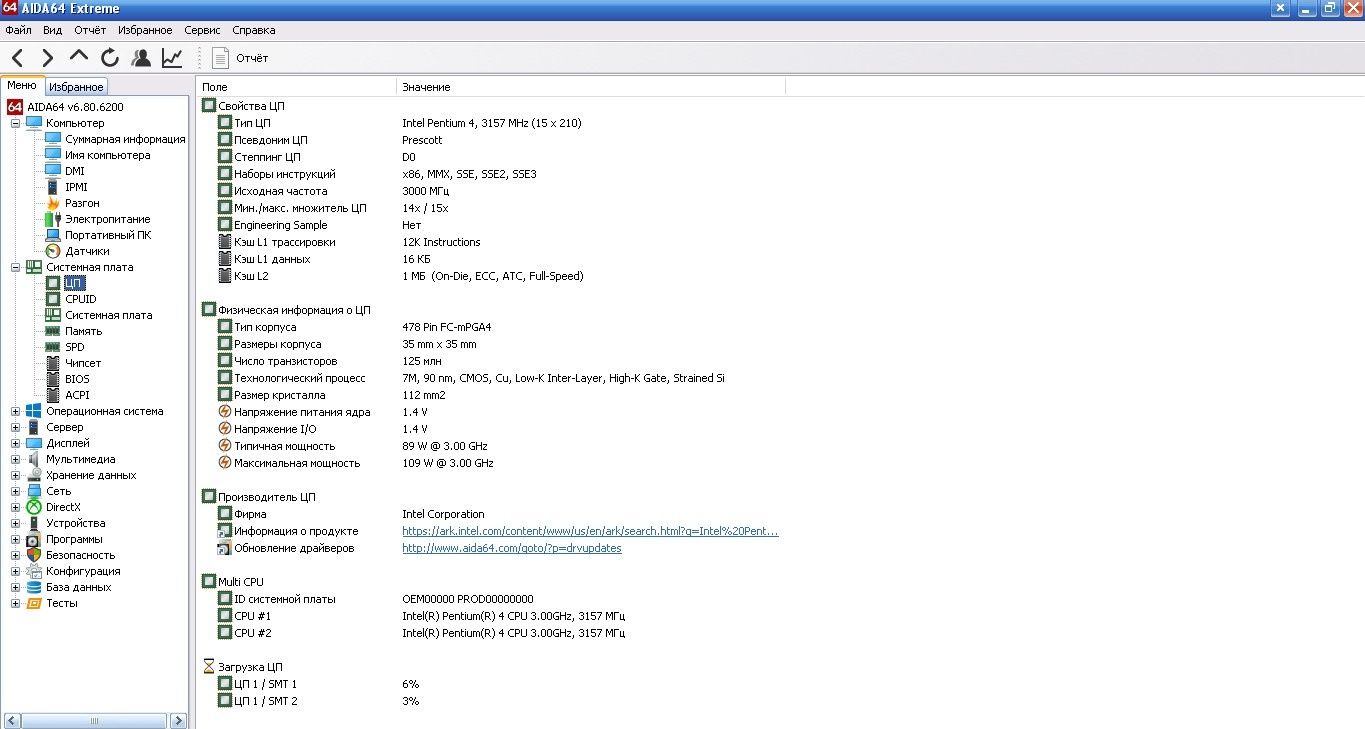This screenshot has height=729, width=1365.
Task: Generate a report via the Отчёт toolbar button
Action: 240,58
